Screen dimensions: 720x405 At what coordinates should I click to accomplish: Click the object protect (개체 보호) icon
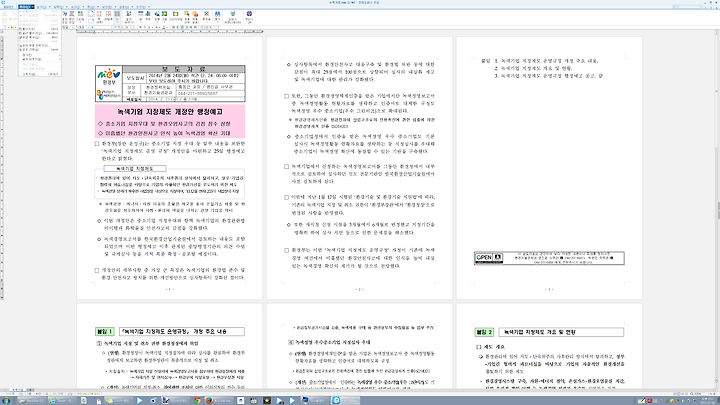tap(195, 17)
